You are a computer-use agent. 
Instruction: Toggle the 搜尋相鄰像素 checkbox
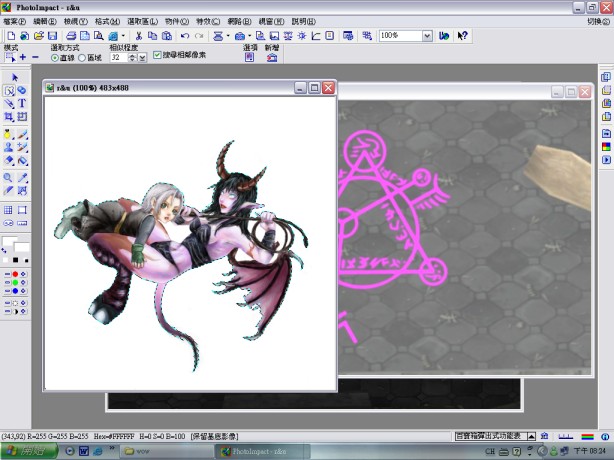[x=157, y=55]
